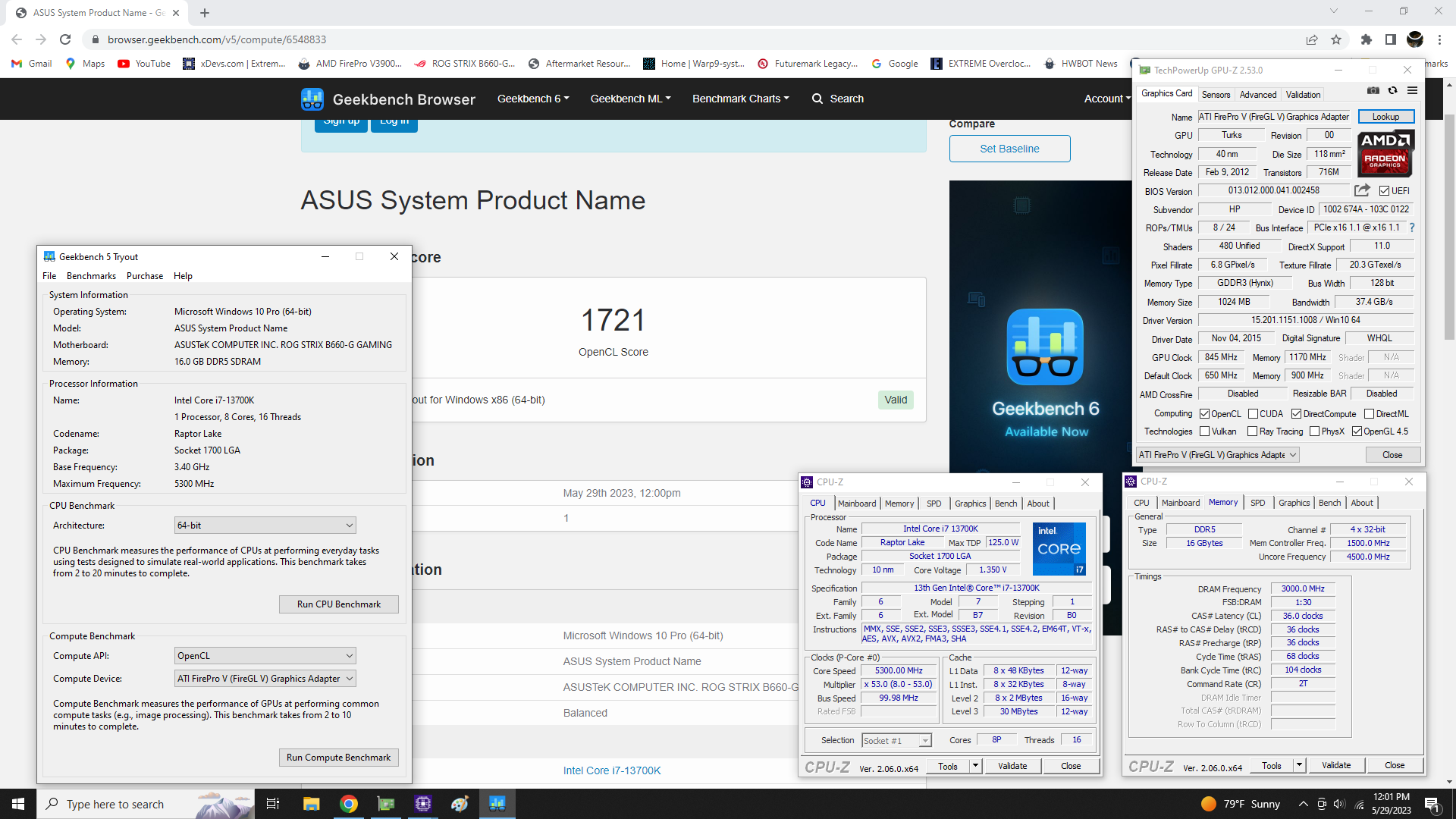Toggle the Vulkan checkbox in GPU-Z
Image resolution: width=1456 pixels, height=819 pixels.
coord(1204,431)
